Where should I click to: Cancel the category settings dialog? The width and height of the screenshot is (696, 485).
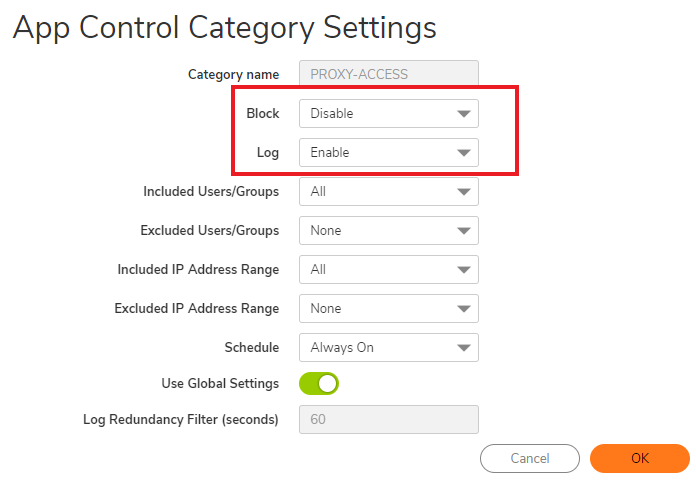pos(530,458)
